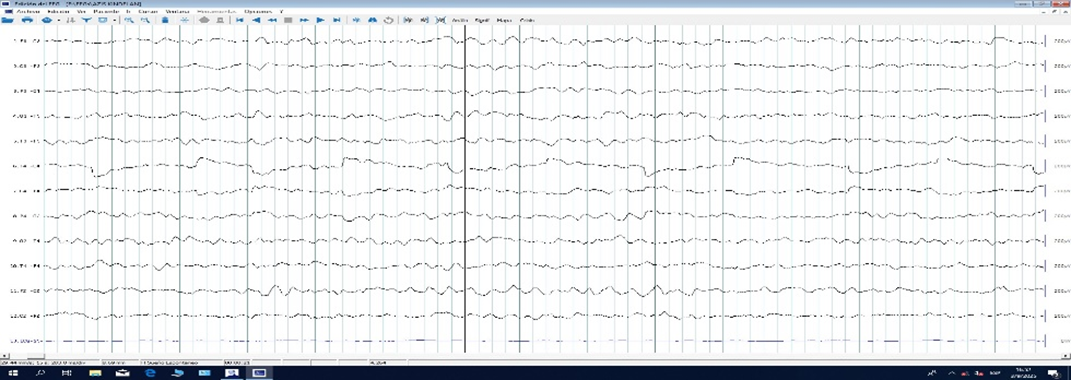The image size is (1071, 380).
Task: Select the filter funnel toolbar icon
Action: [x=86, y=21]
